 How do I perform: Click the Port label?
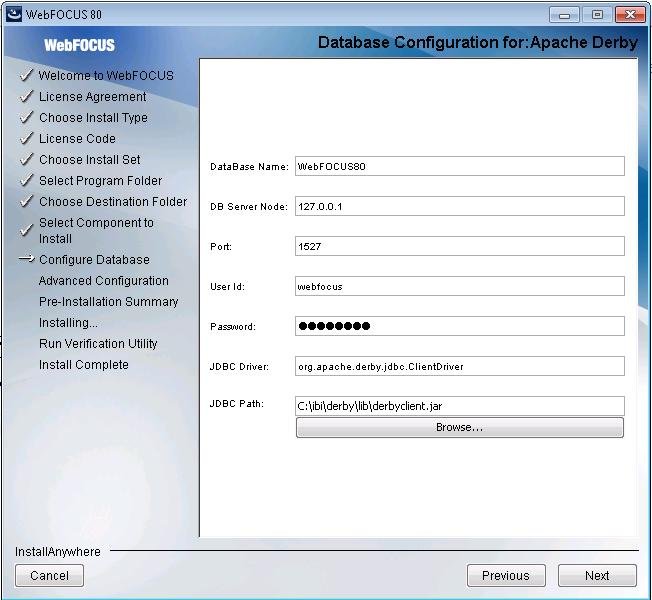221,247
